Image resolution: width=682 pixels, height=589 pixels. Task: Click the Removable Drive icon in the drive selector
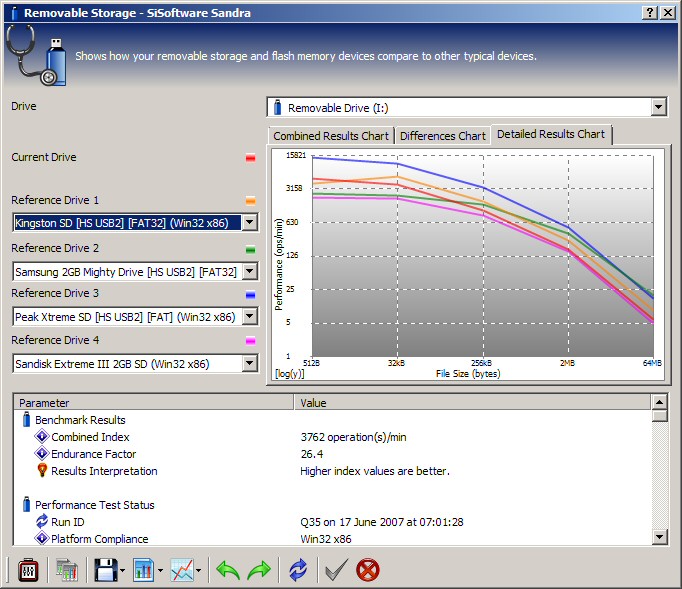coord(277,107)
